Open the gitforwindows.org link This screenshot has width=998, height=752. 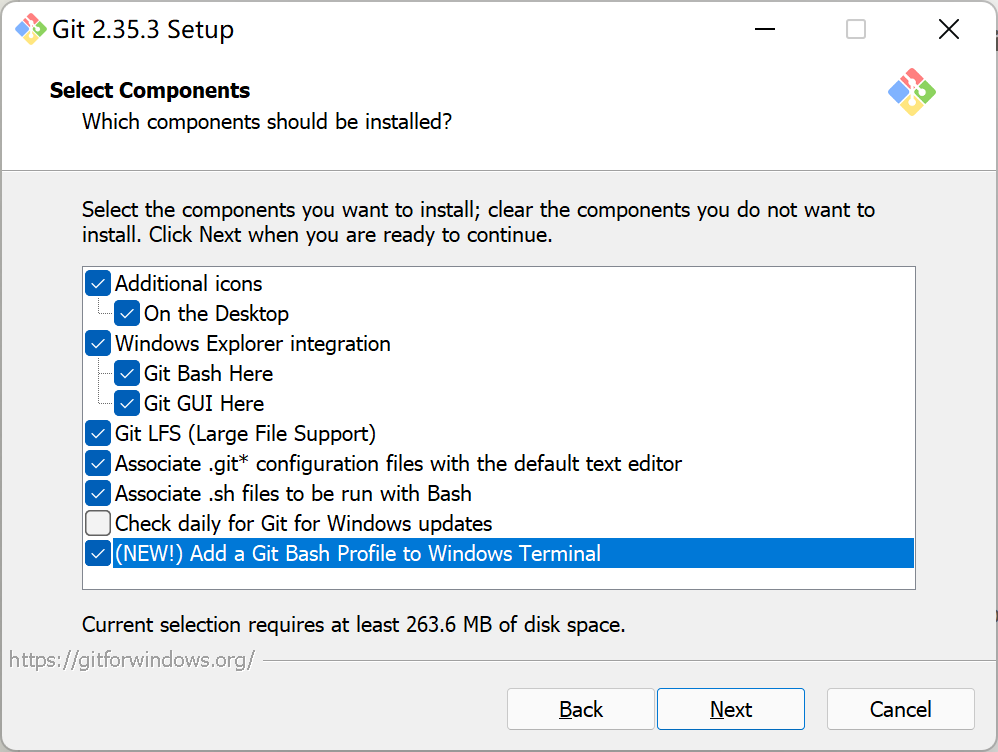[132, 660]
